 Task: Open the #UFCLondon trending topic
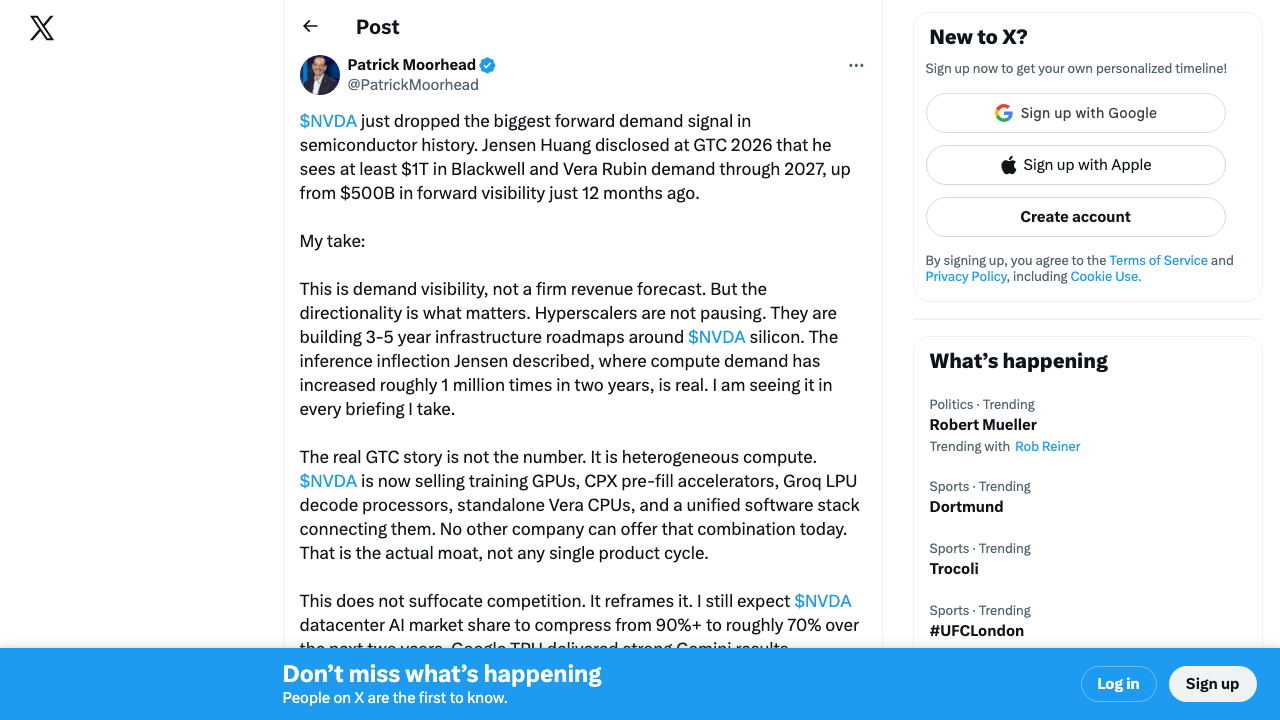976,631
